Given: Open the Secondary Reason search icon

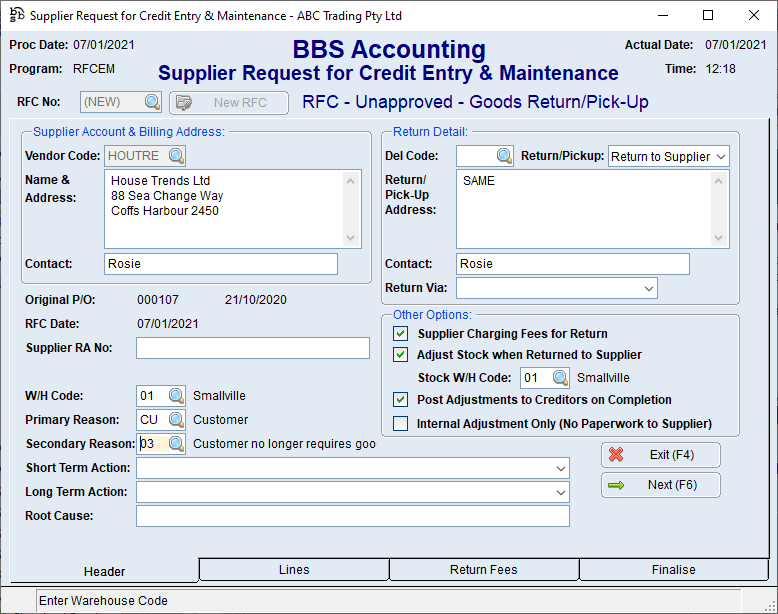Looking at the screenshot, I should [176, 444].
